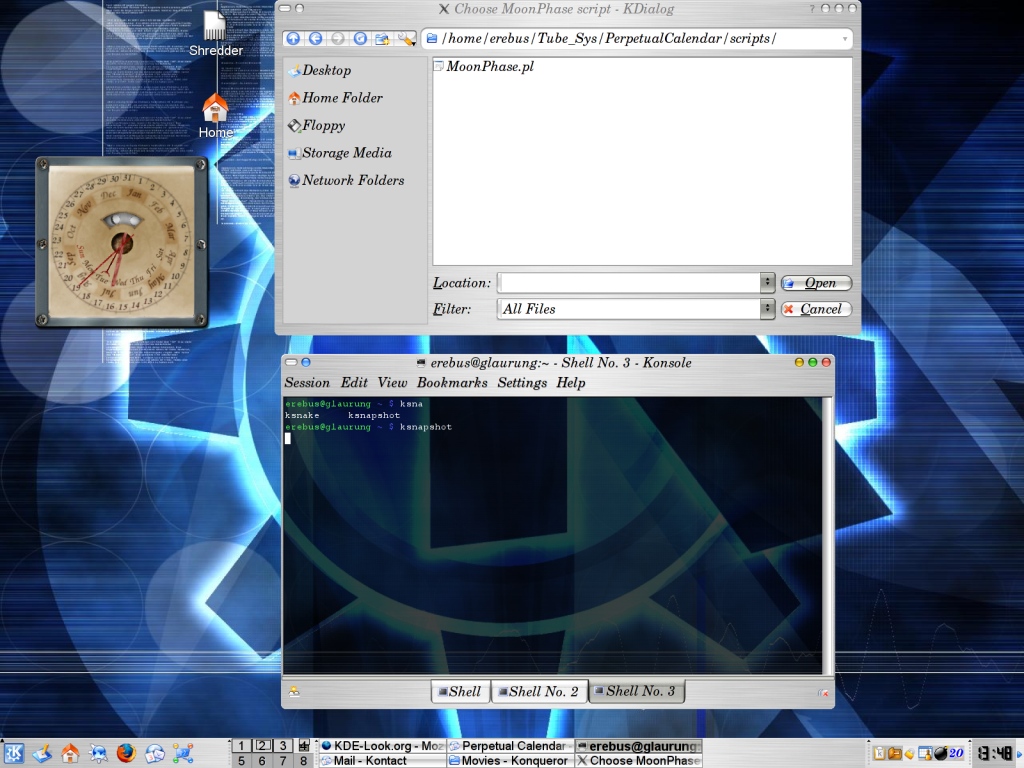Viewport: 1024px width, 768px height.
Task: Open the Home desktop icon
Action: (215, 116)
